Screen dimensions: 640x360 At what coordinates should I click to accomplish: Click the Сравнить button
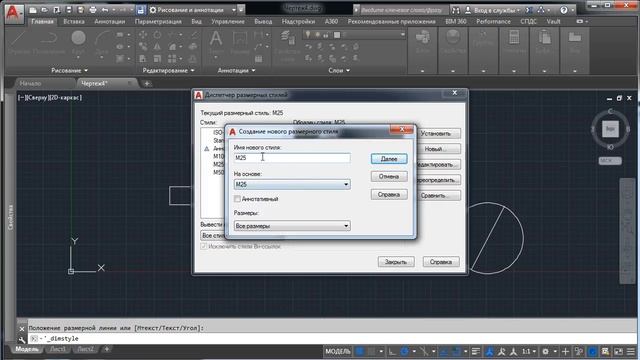[437, 196]
